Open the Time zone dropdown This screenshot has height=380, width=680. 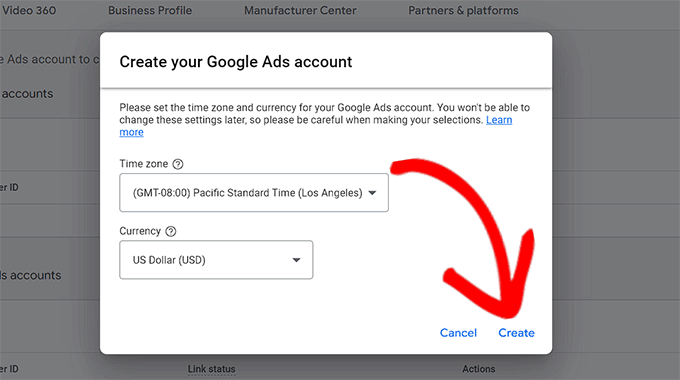254,193
